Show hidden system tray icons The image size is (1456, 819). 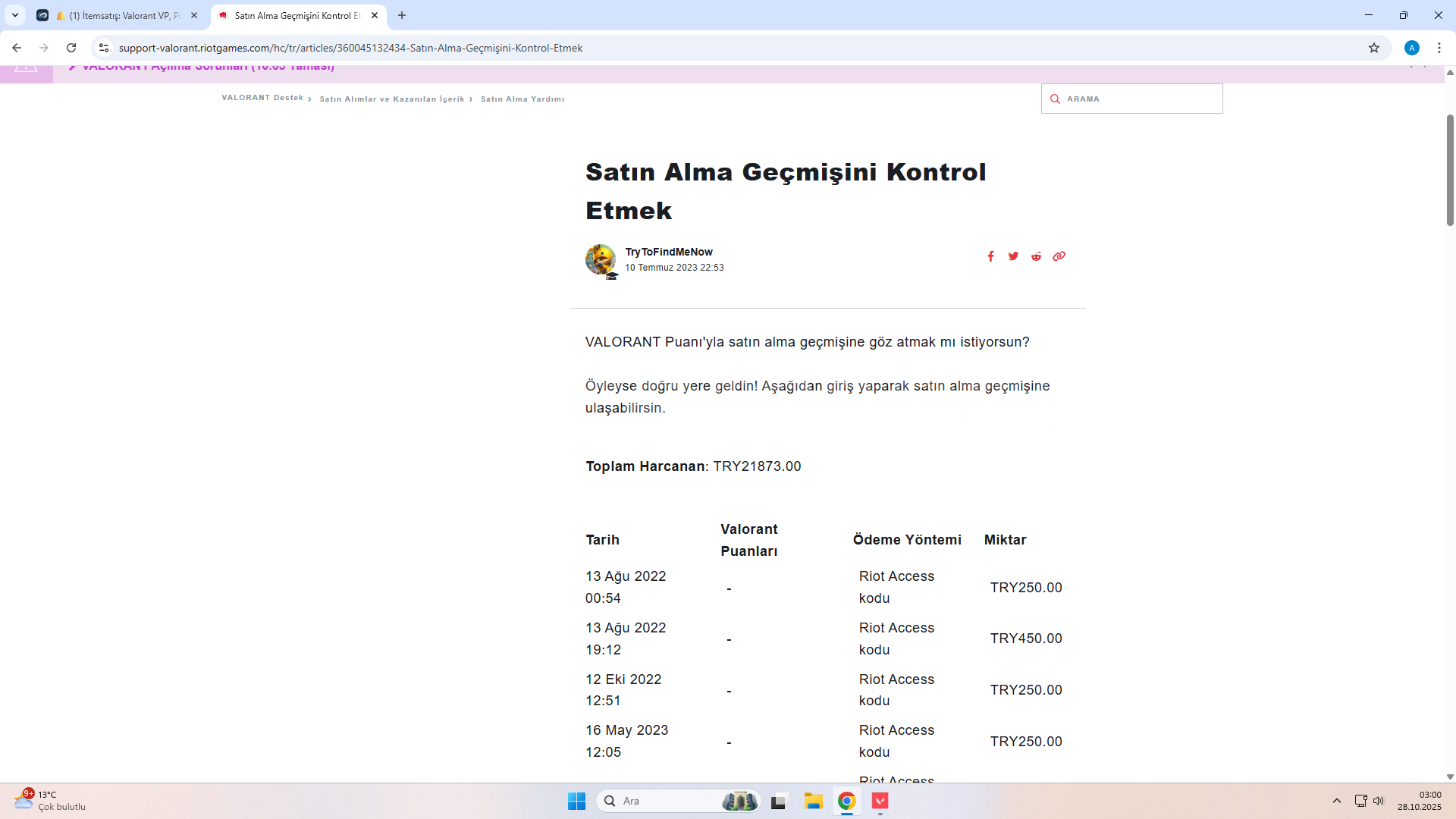pyautogui.click(x=1336, y=801)
